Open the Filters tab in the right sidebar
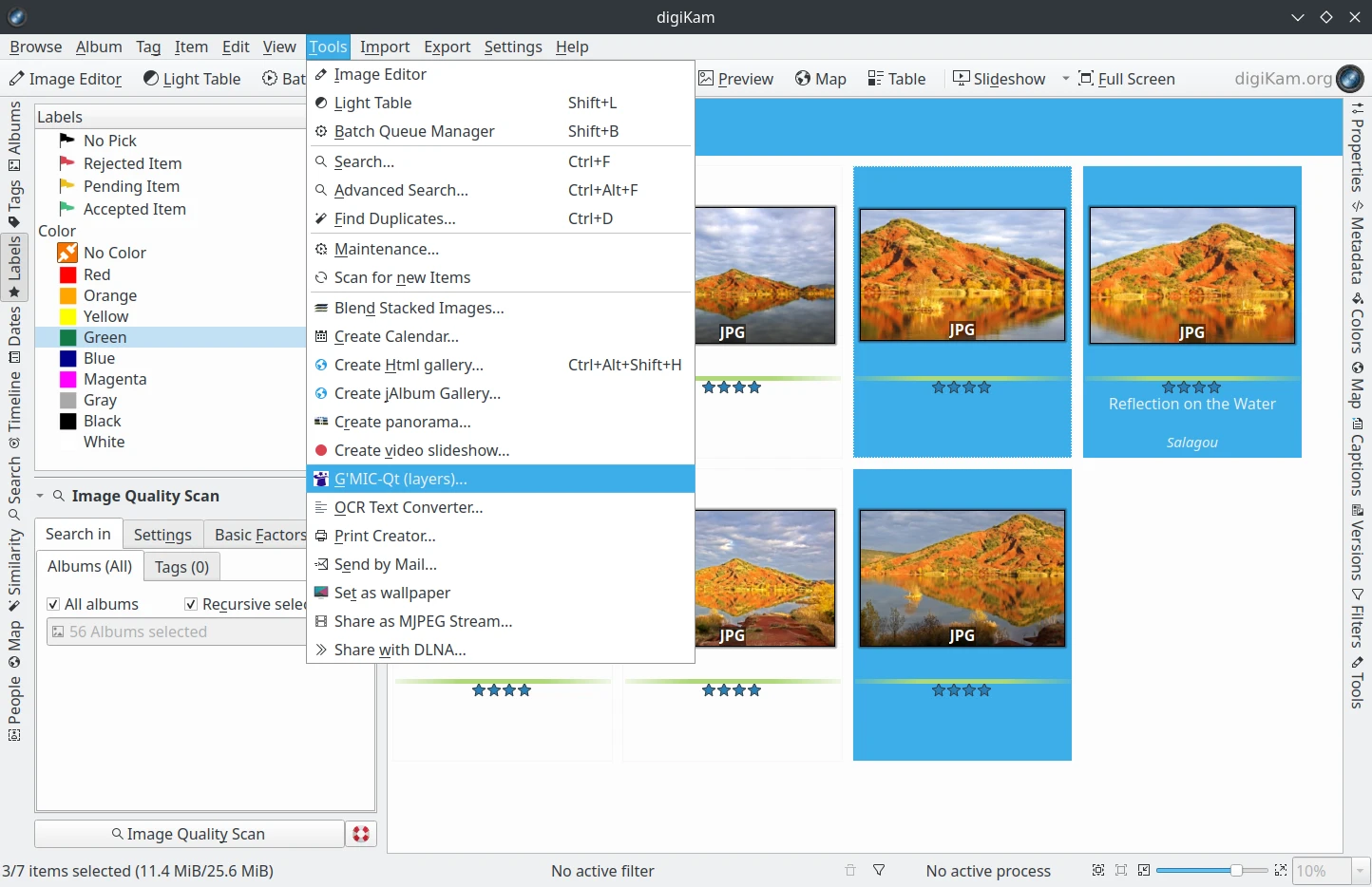 click(1357, 618)
